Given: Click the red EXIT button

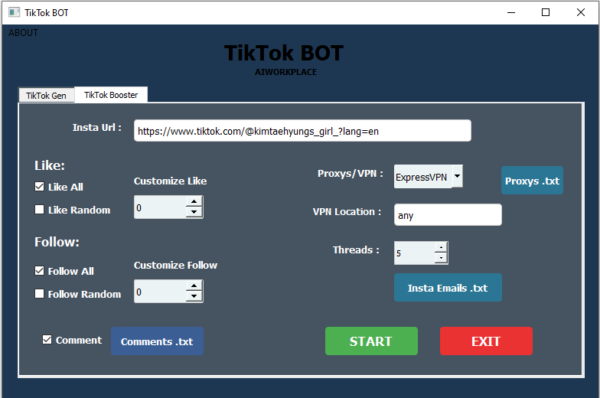Looking at the screenshot, I should [486, 341].
